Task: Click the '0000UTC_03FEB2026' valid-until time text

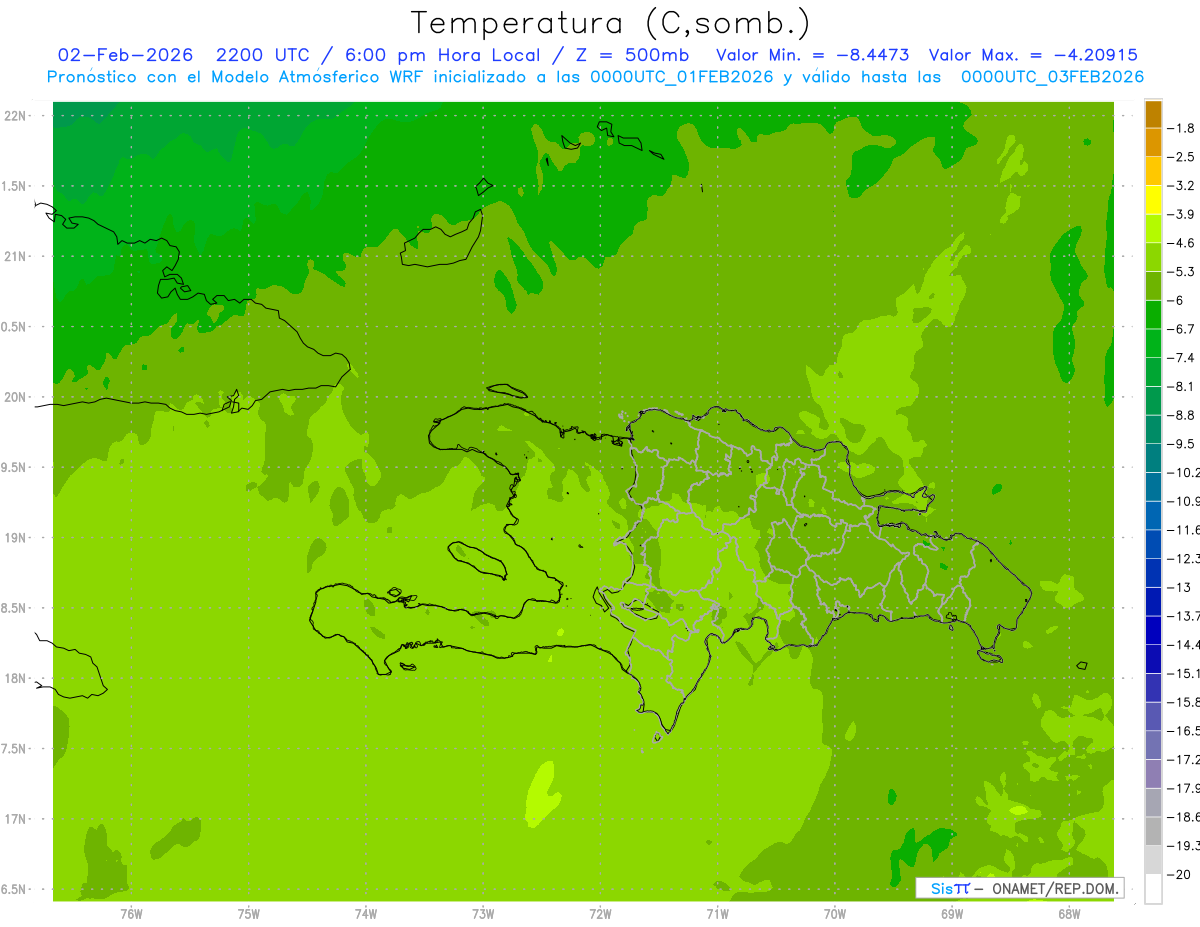Action: click(1052, 77)
